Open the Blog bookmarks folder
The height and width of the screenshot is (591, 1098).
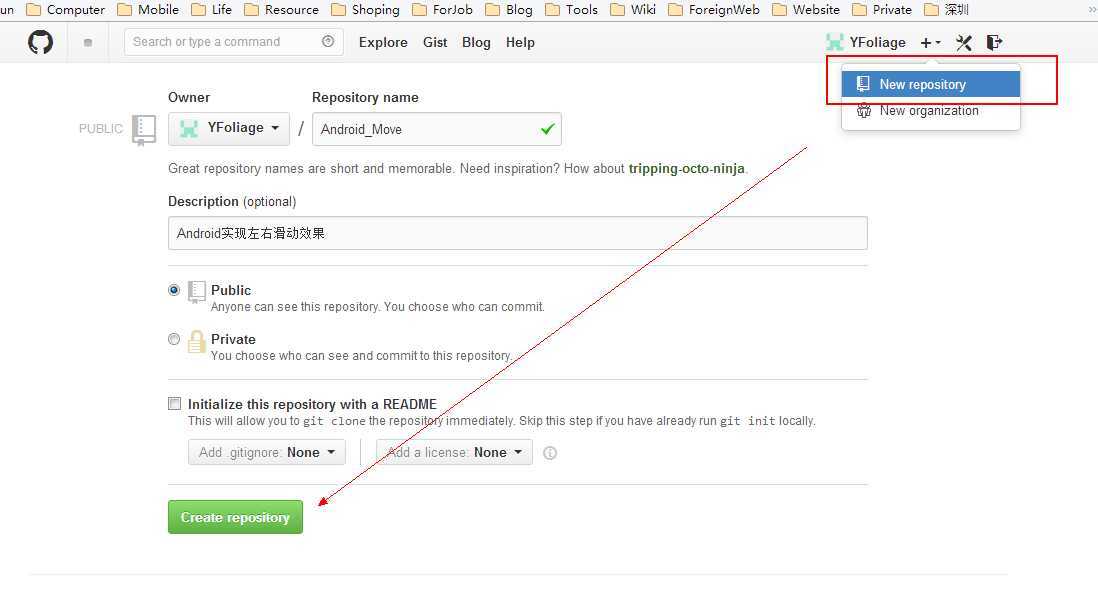tap(509, 10)
